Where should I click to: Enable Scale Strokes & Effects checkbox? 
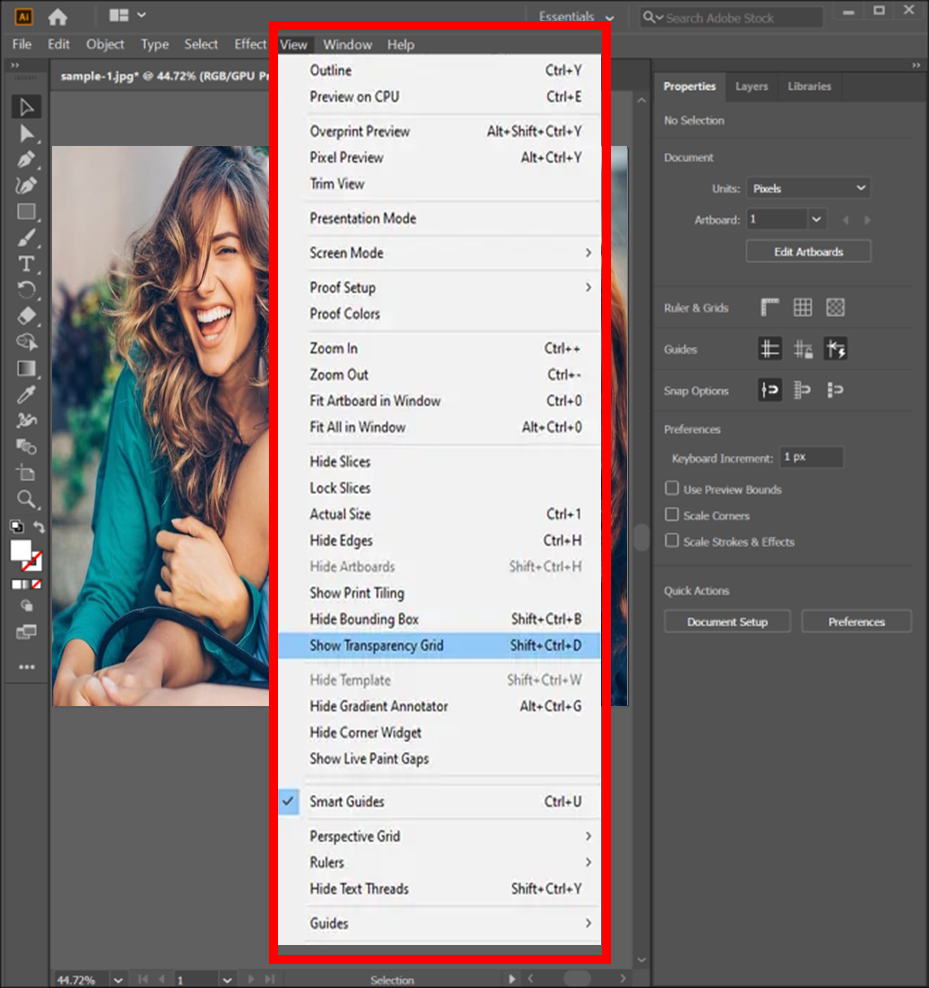pos(672,541)
